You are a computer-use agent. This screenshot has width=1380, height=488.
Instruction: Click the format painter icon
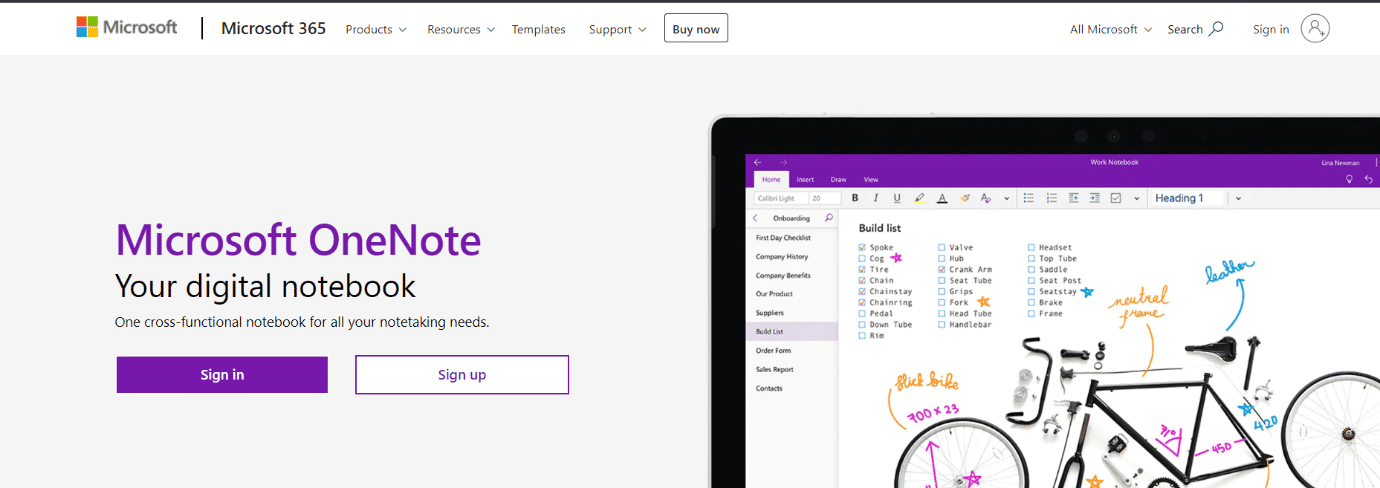(965, 198)
